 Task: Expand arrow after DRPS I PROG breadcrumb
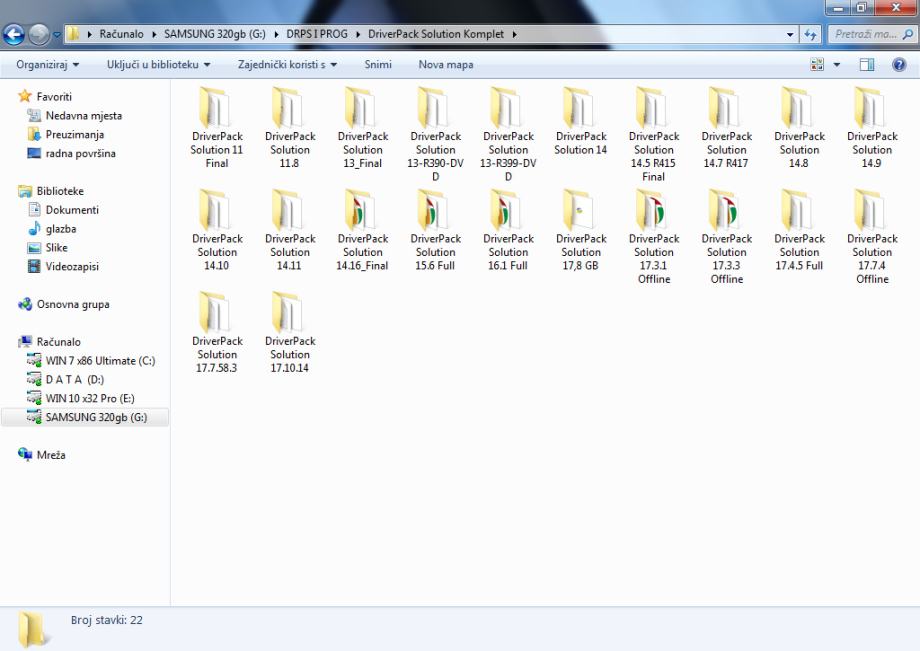click(x=358, y=35)
